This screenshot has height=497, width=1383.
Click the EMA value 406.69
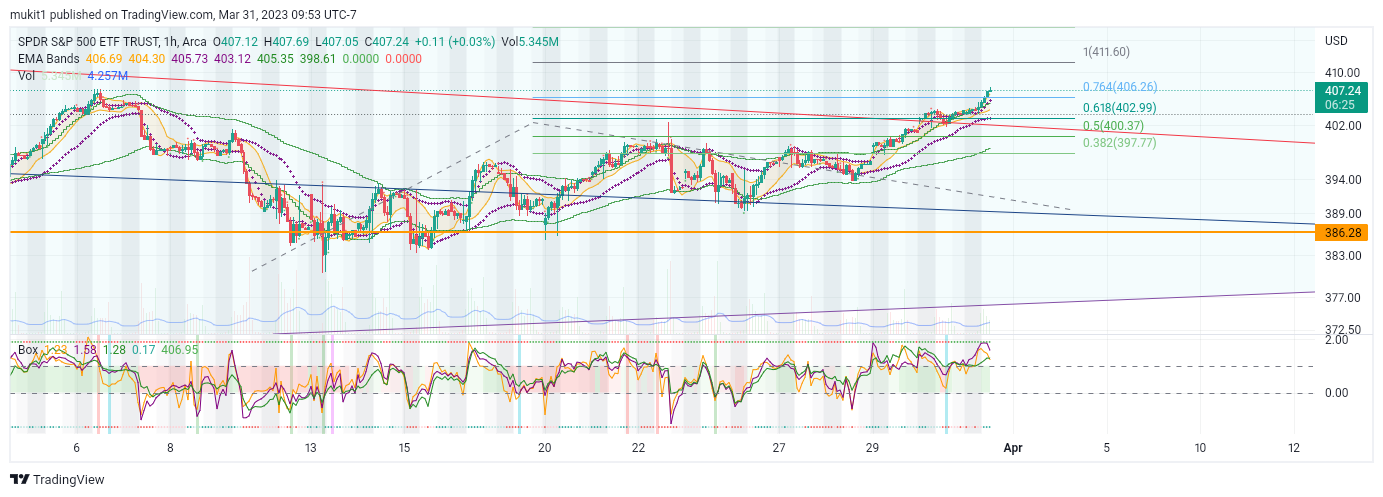pos(104,59)
